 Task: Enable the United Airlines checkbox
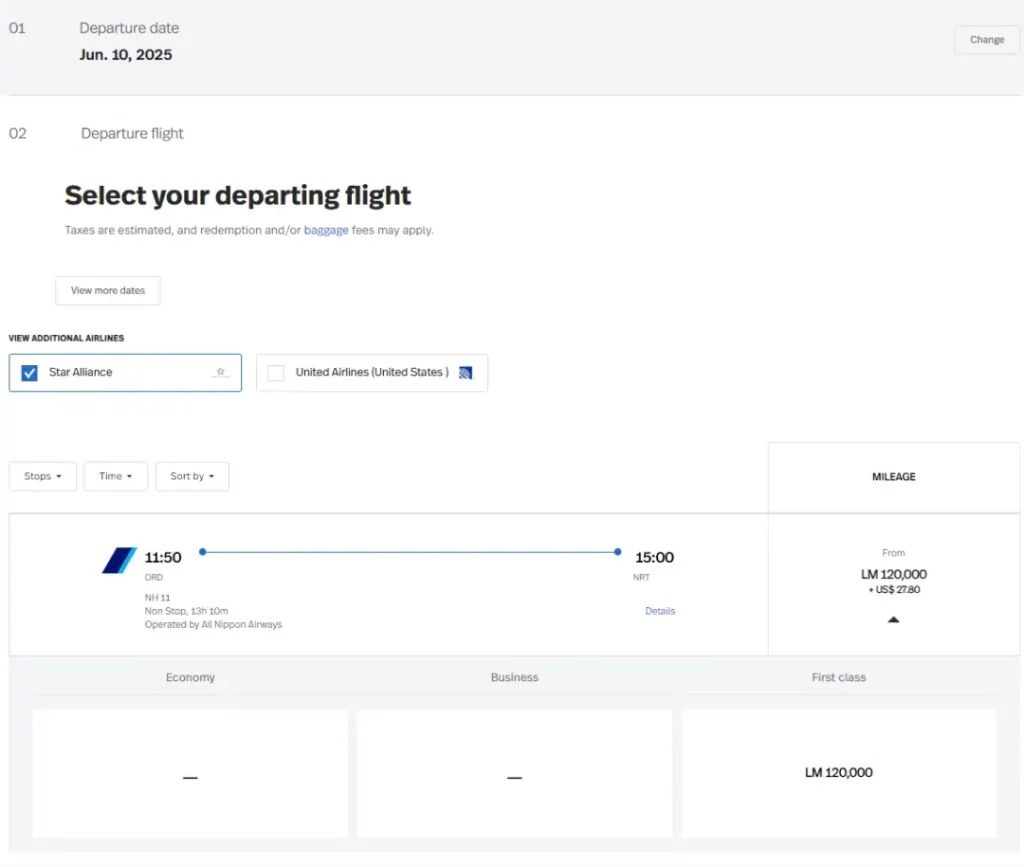[276, 373]
